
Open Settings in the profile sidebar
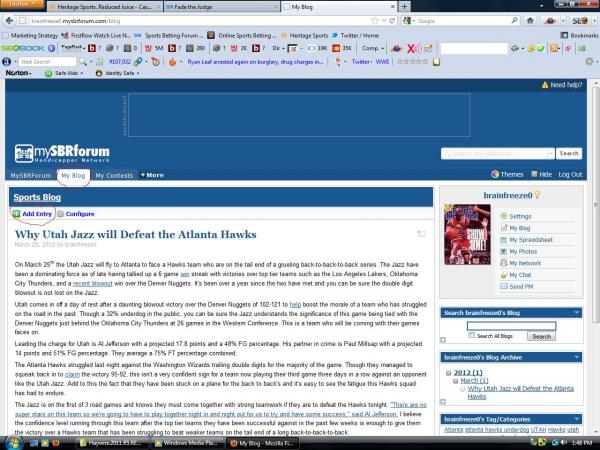[520, 216]
